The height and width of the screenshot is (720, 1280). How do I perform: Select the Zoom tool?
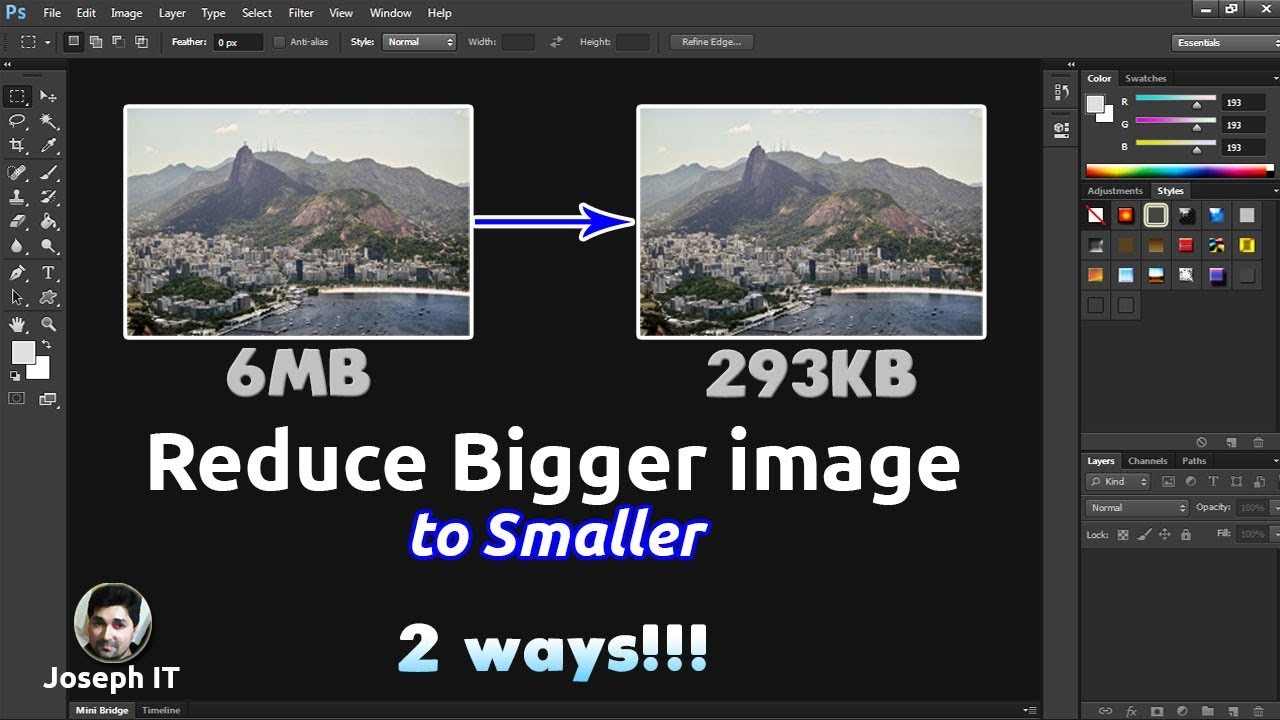tap(48, 324)
